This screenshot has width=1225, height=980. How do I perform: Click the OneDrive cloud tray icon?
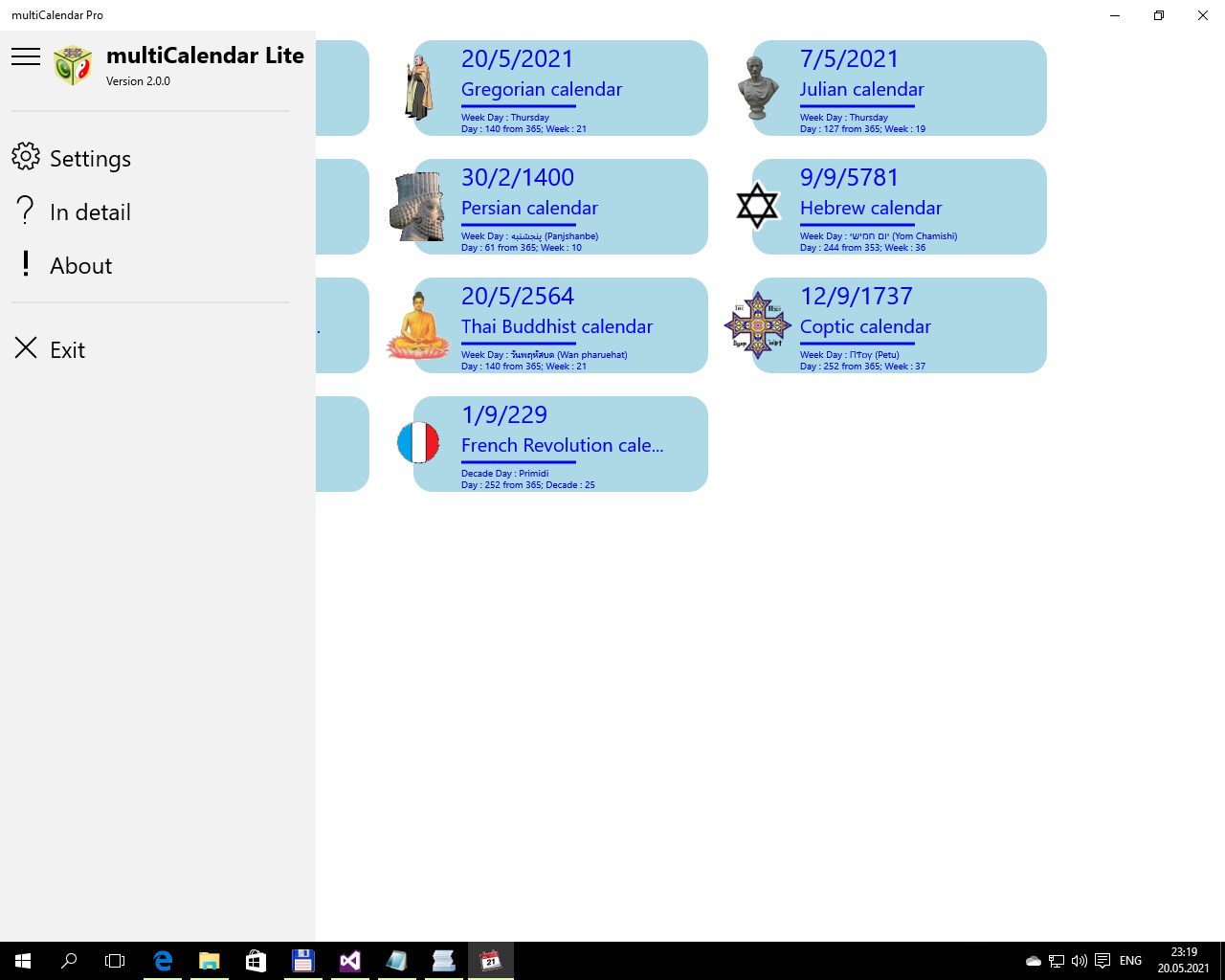pyautogui.click(x=1034, y=961)
